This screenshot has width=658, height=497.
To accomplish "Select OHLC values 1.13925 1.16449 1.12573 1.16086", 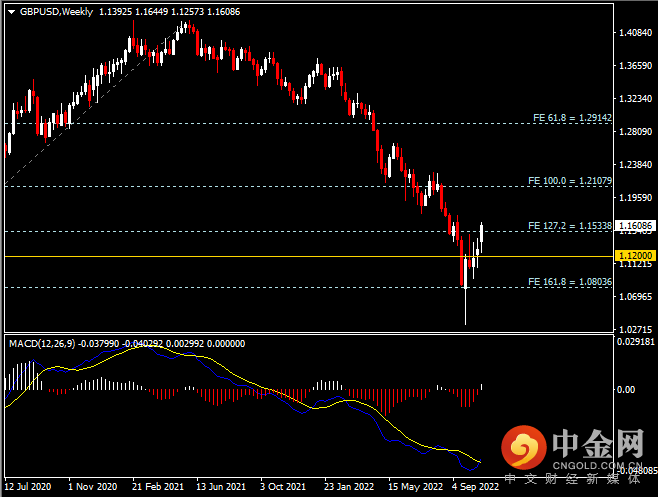I will tap(170, 12).
